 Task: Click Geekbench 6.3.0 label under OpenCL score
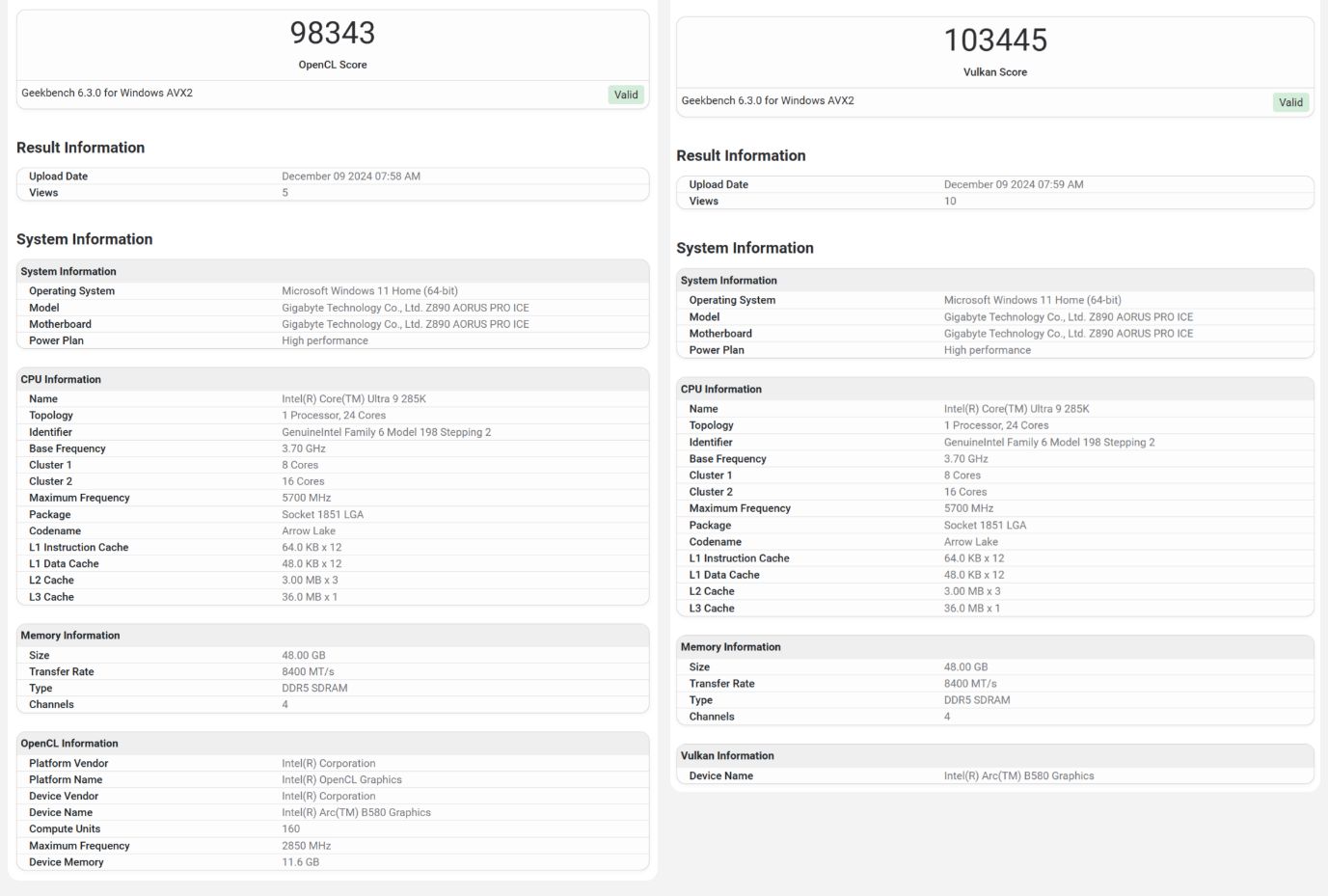(x=107, y=94)
